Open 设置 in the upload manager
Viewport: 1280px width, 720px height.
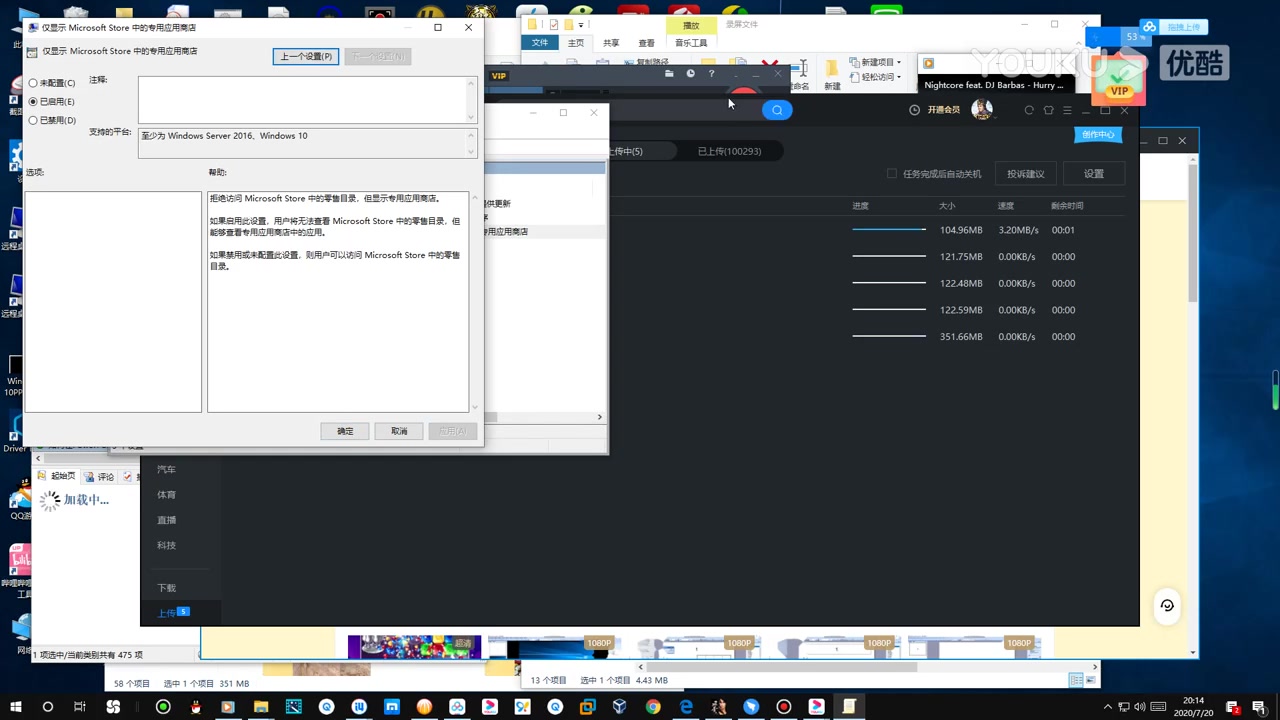coord(1093,173)
